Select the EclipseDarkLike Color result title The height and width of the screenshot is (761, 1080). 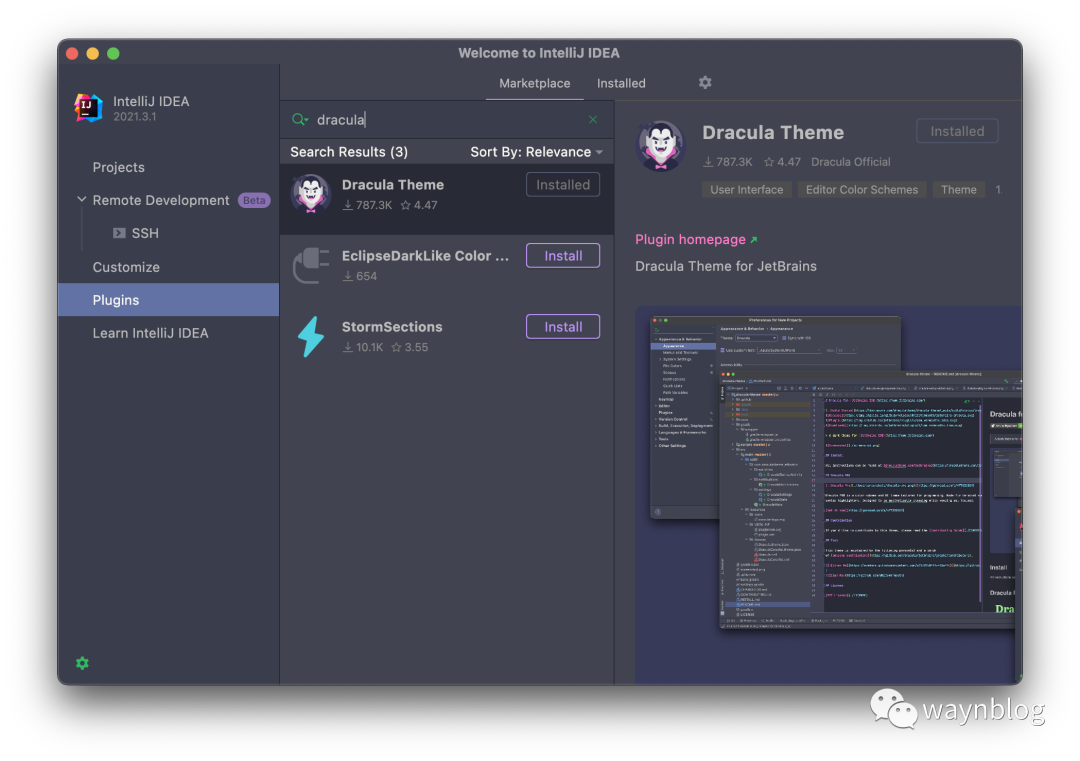pos(426,256)
